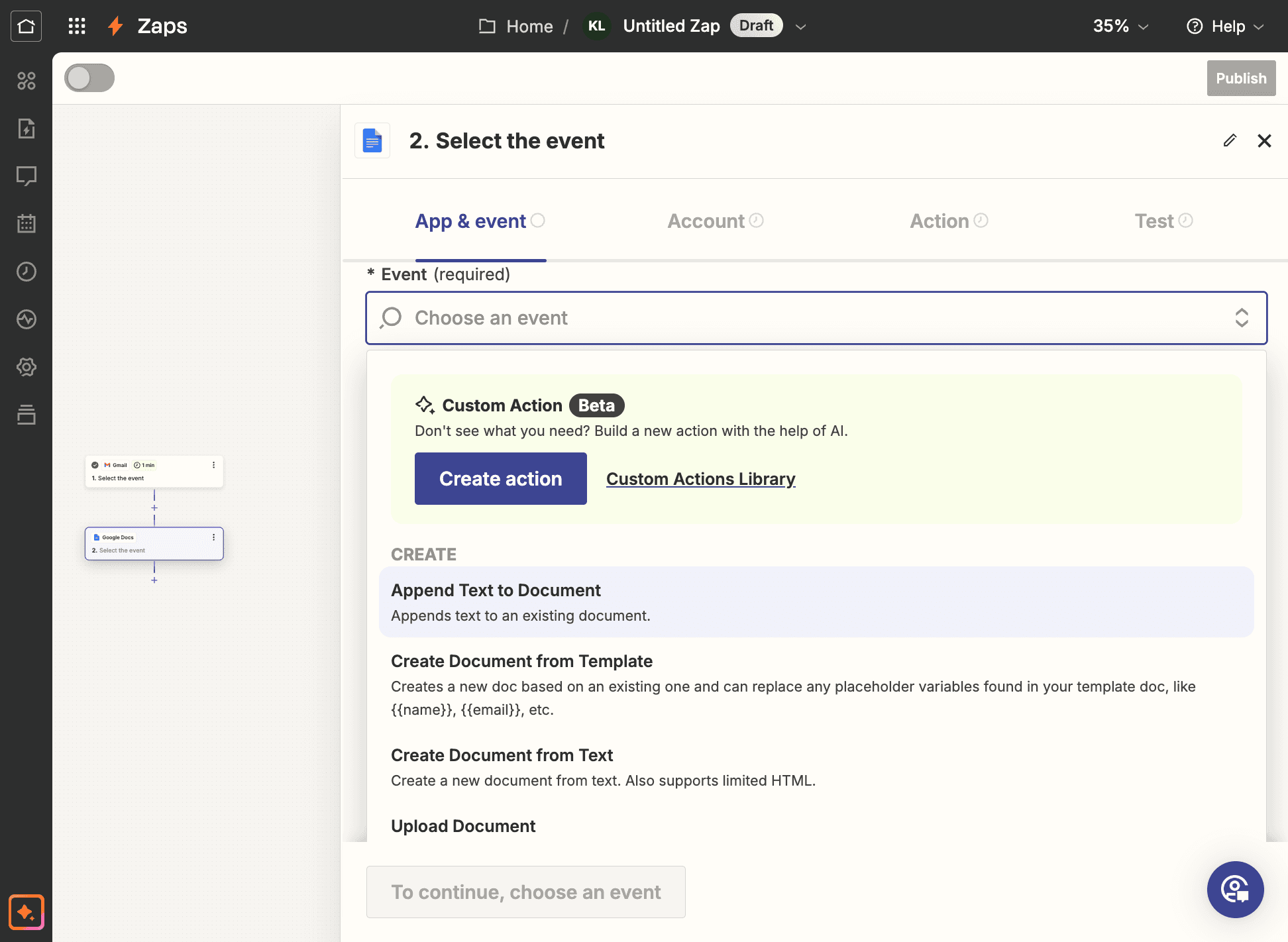Screen dimensions: 1288x942
Task: Toggle the Zap on/off switch
Action: click(x=89, y=78)
